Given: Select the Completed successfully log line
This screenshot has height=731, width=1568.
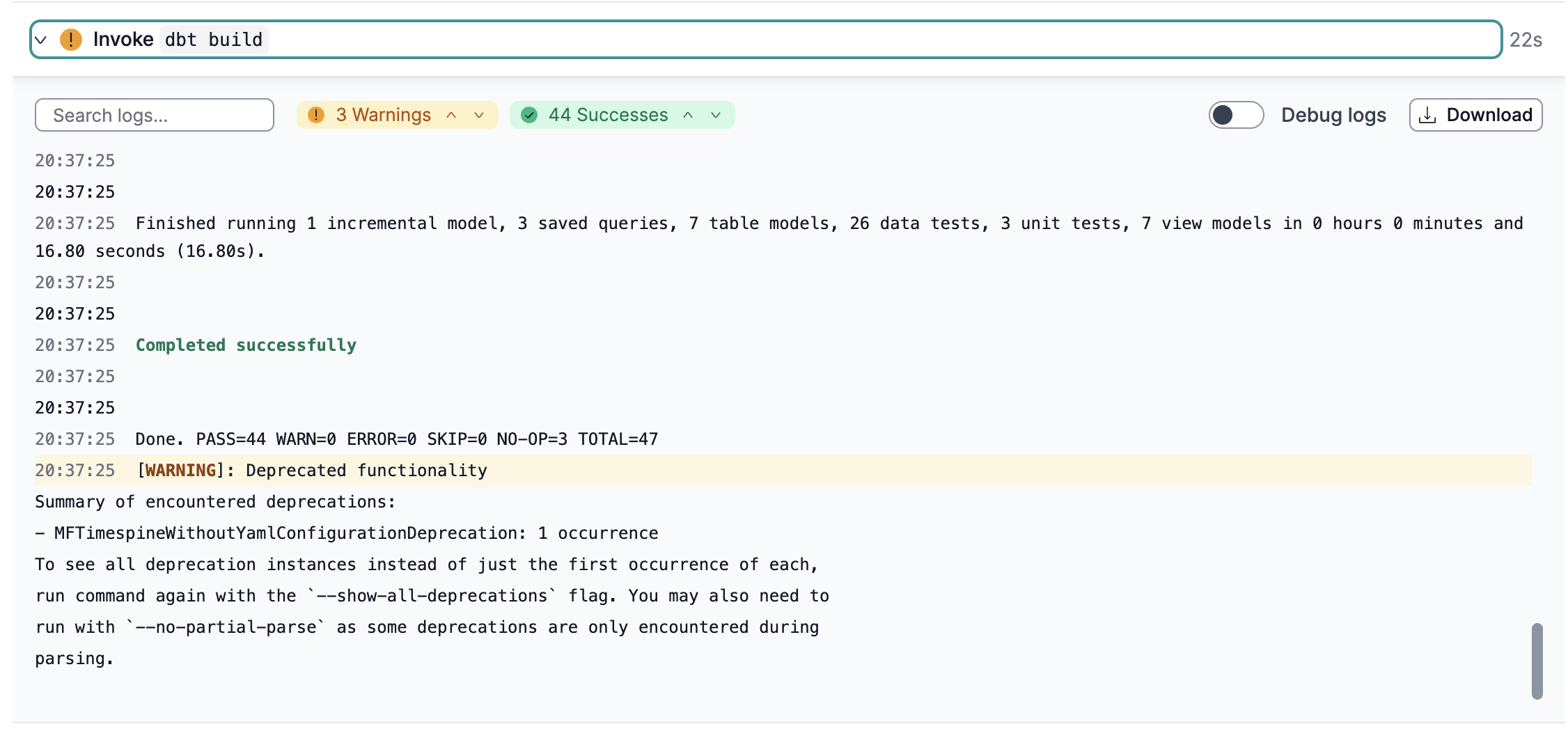Looking at the screenshot, I should [x=246, y=345].
